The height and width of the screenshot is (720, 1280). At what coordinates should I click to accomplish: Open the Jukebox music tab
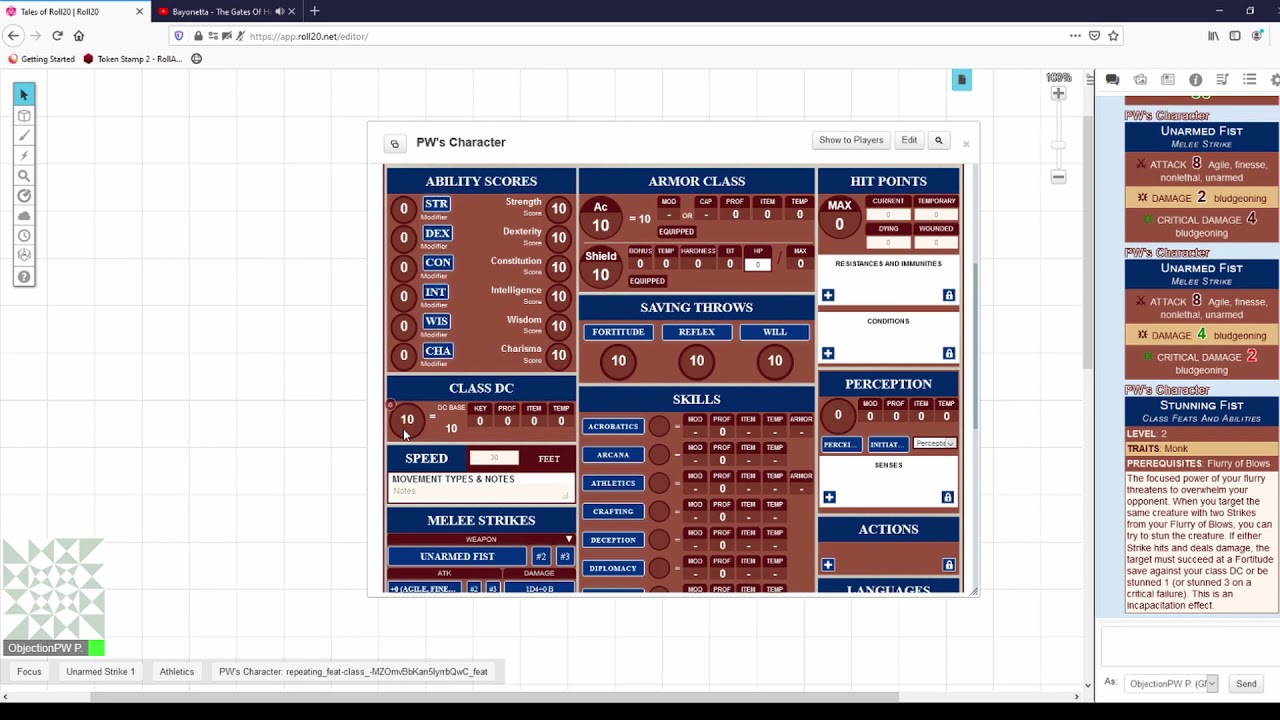[1222, 80]
